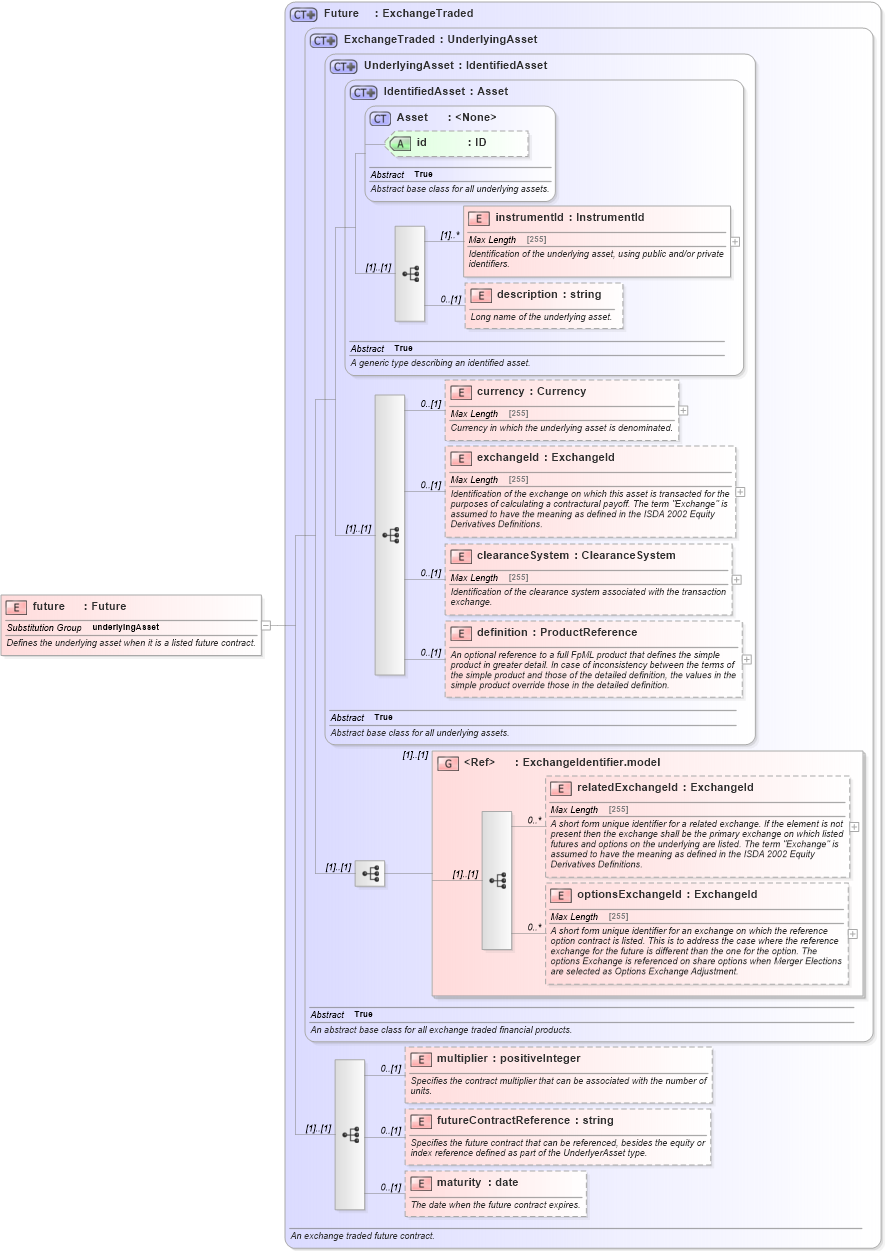Expand the currency element plus box
Screen dimensions: 886x1251
(684, 410)
